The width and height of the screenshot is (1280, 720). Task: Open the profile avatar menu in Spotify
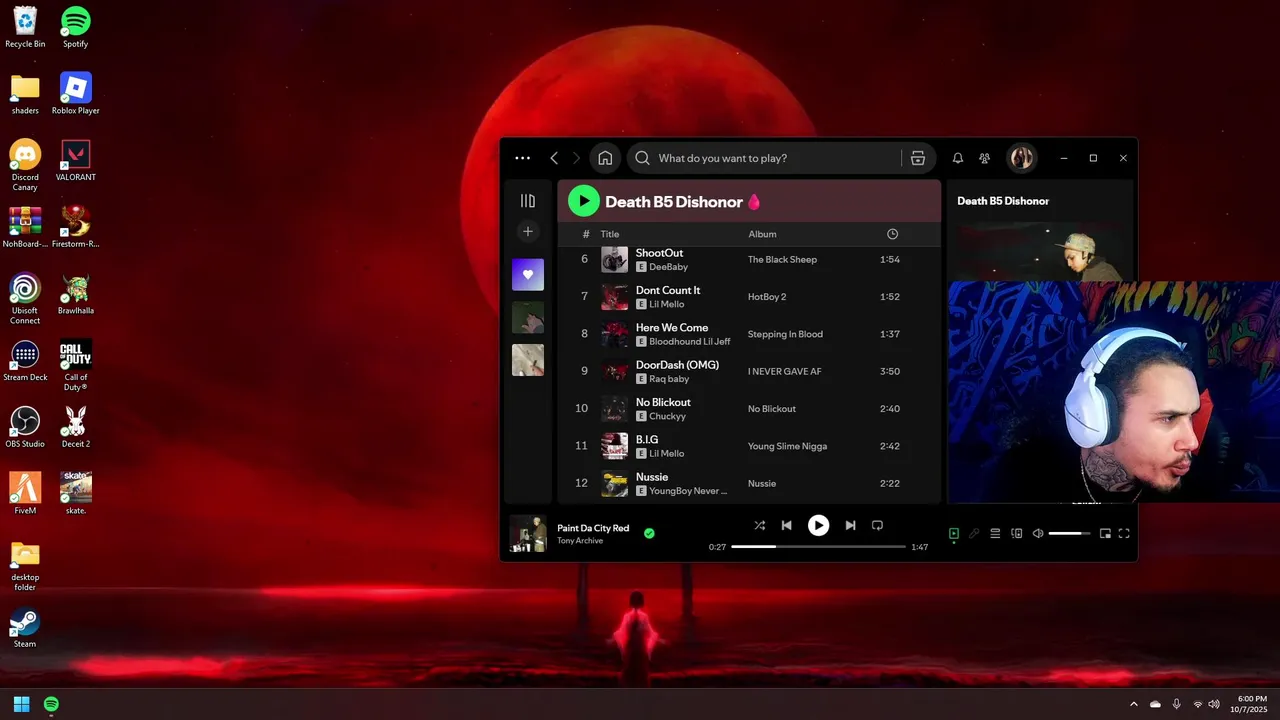1021,158
